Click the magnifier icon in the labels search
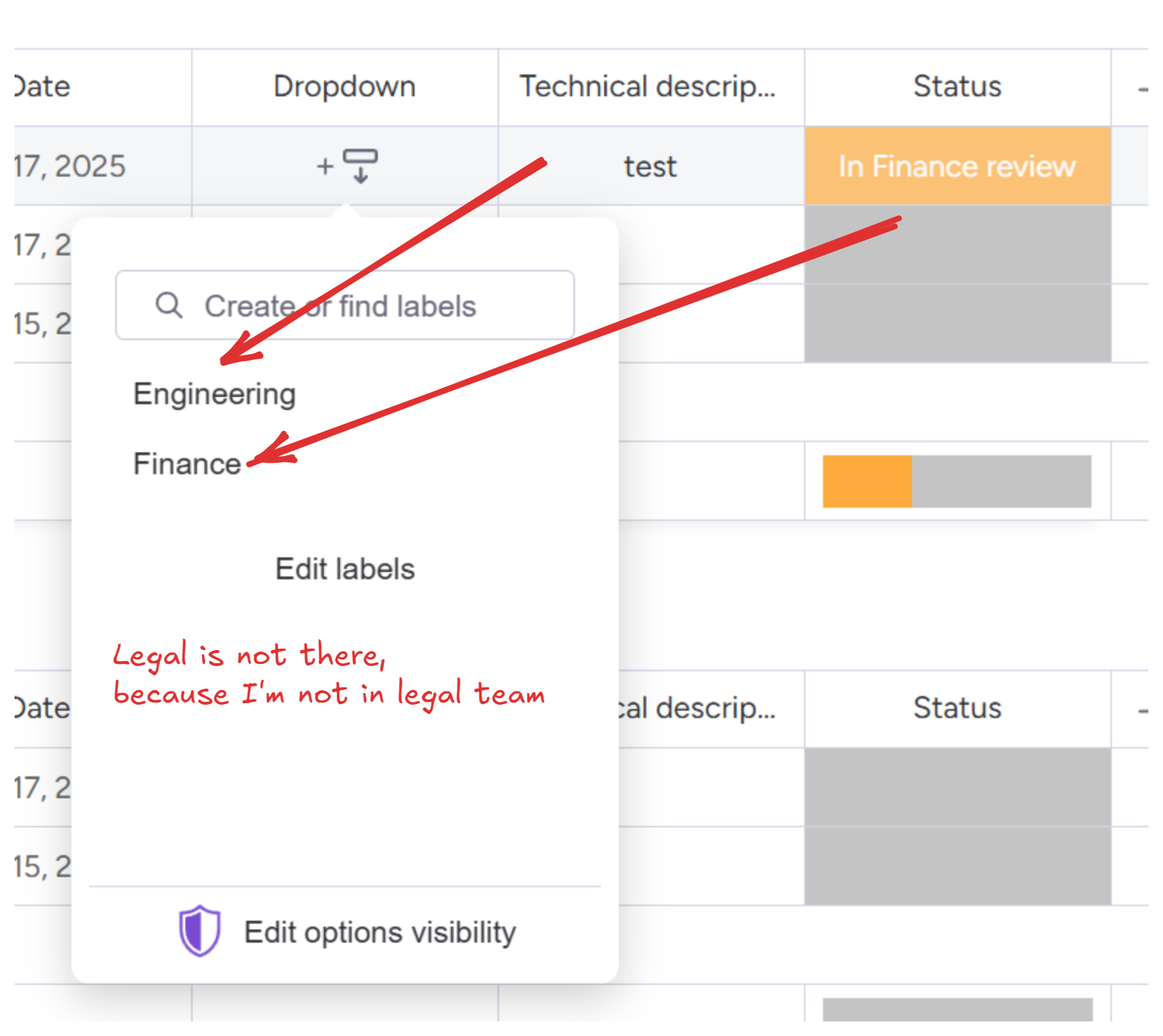The width and height of the screenshot is (1163, 1036). tap(169, 305)
